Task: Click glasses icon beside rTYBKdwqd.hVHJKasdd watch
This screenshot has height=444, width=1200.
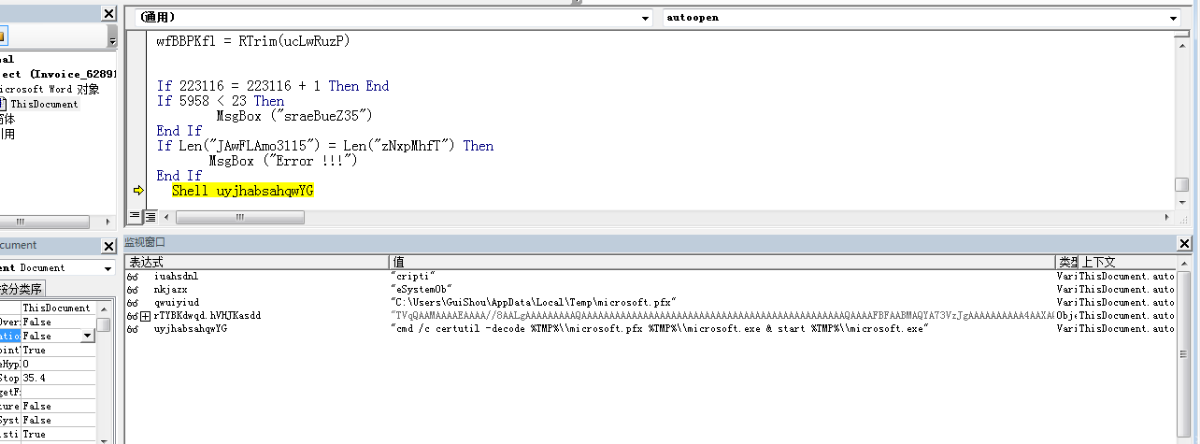Action: click(131, 316)
